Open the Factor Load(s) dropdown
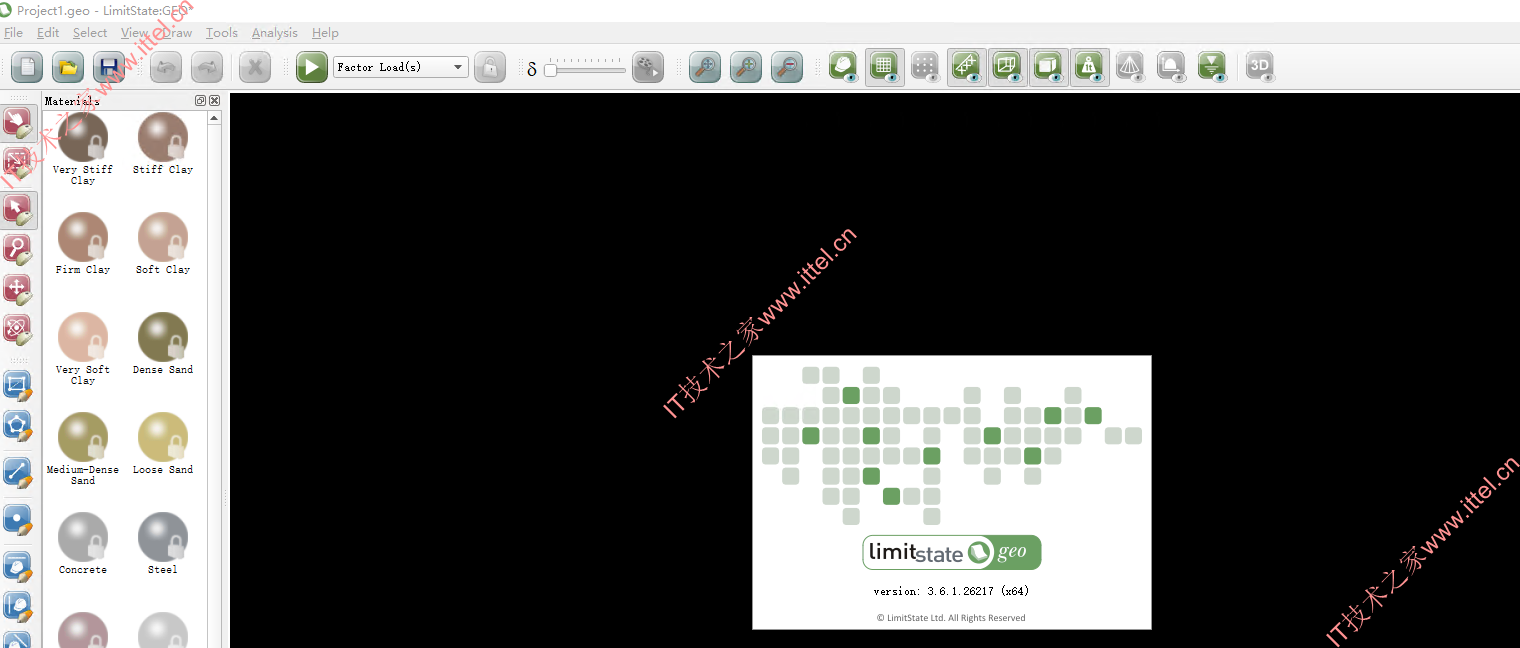This screenshot has width=1520, height=648. coord(401,67)
